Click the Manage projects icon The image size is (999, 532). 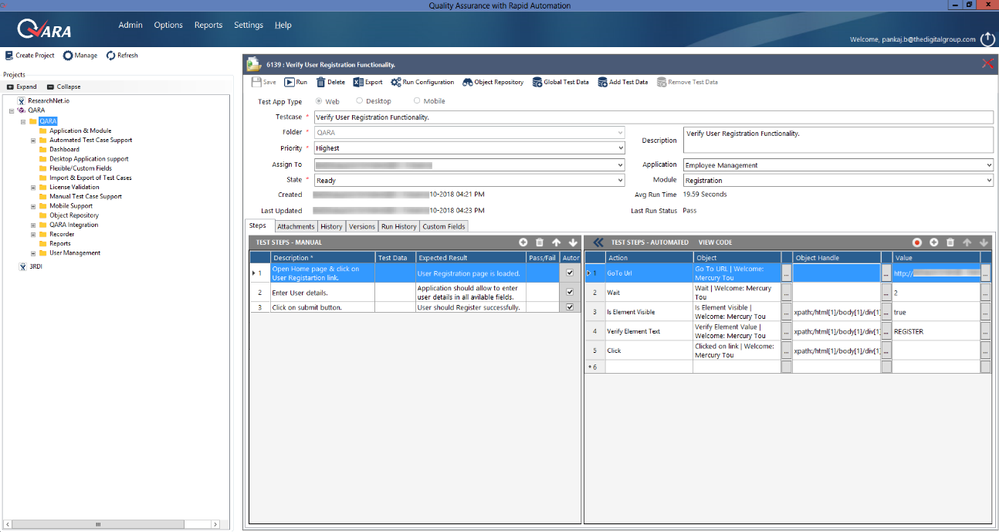[68, 55]
